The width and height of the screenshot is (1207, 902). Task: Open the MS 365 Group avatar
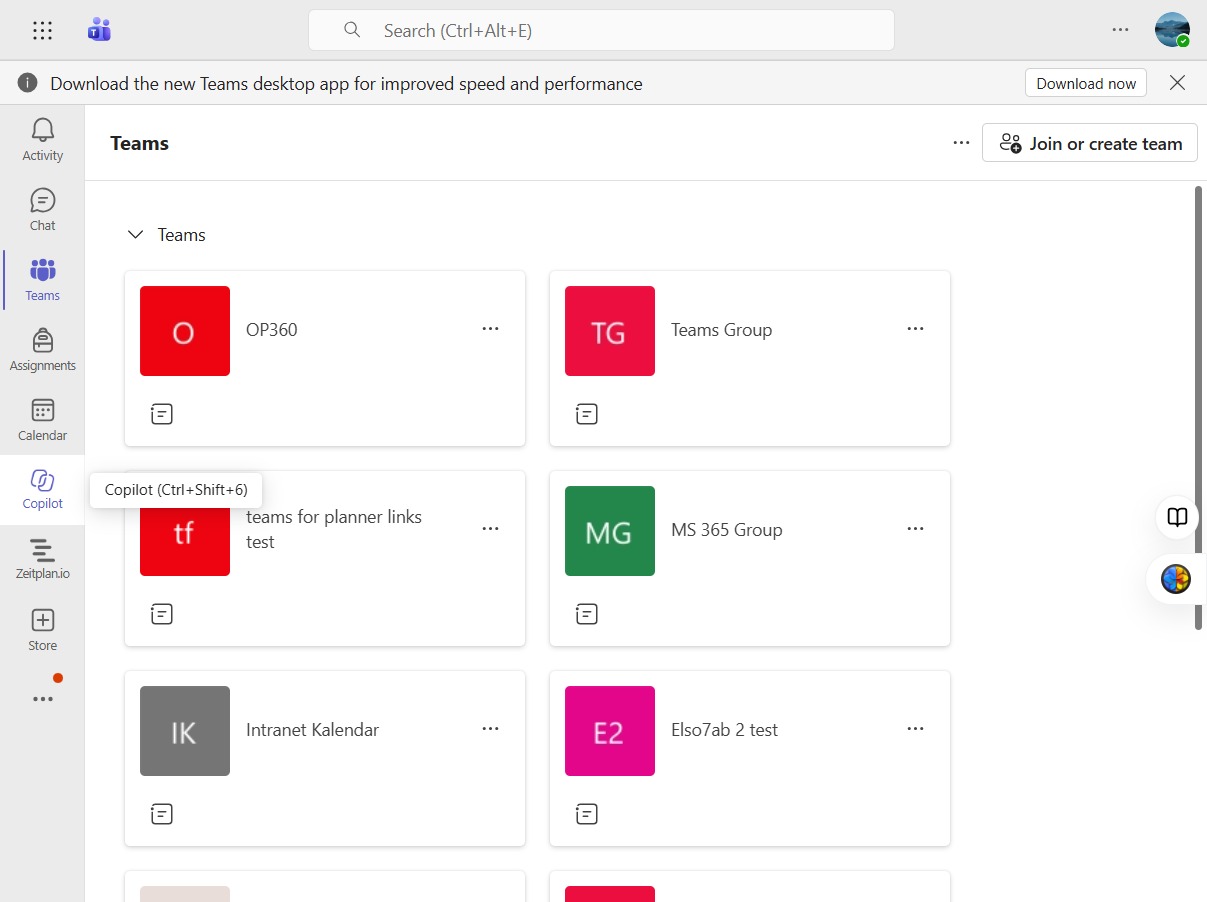click(610, 531)
